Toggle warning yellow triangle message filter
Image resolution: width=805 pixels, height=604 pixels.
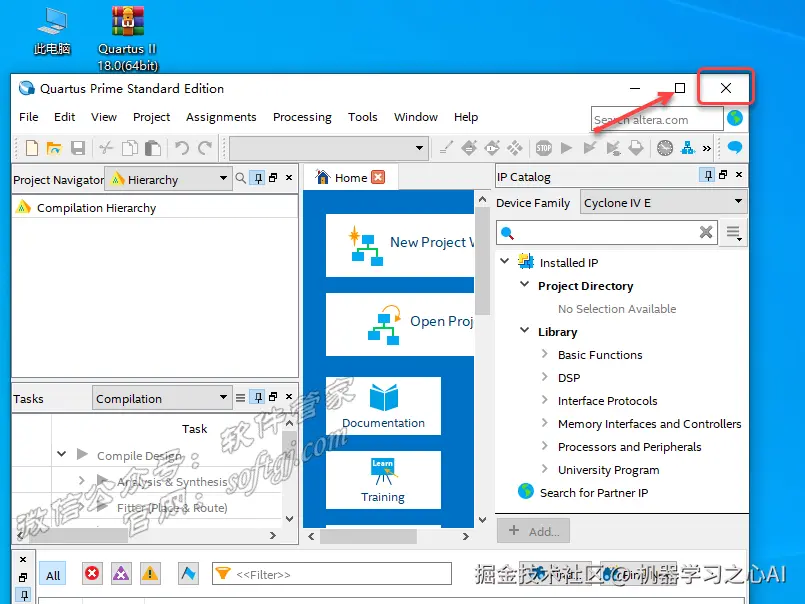(149, 573)
